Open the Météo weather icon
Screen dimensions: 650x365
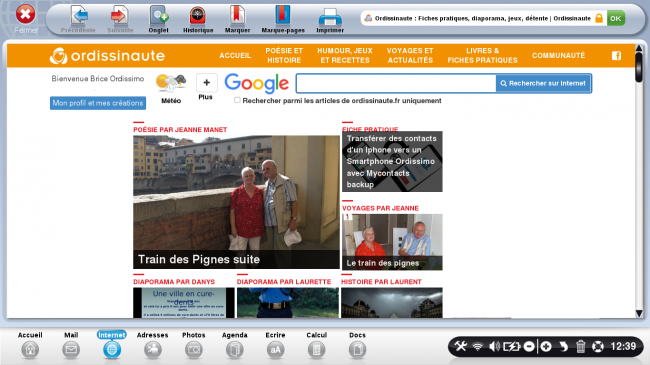171,83
